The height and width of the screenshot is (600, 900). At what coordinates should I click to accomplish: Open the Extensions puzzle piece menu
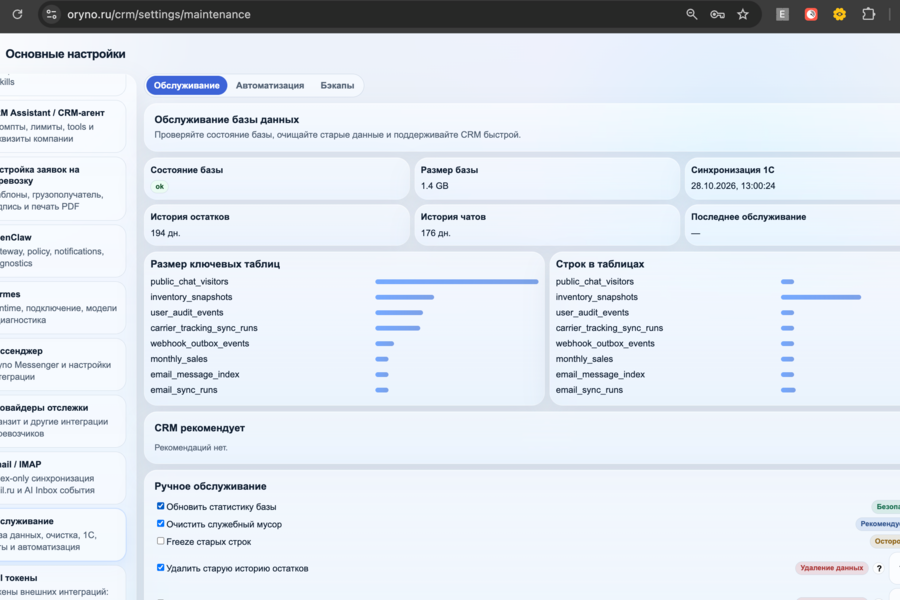coord(868,14)
